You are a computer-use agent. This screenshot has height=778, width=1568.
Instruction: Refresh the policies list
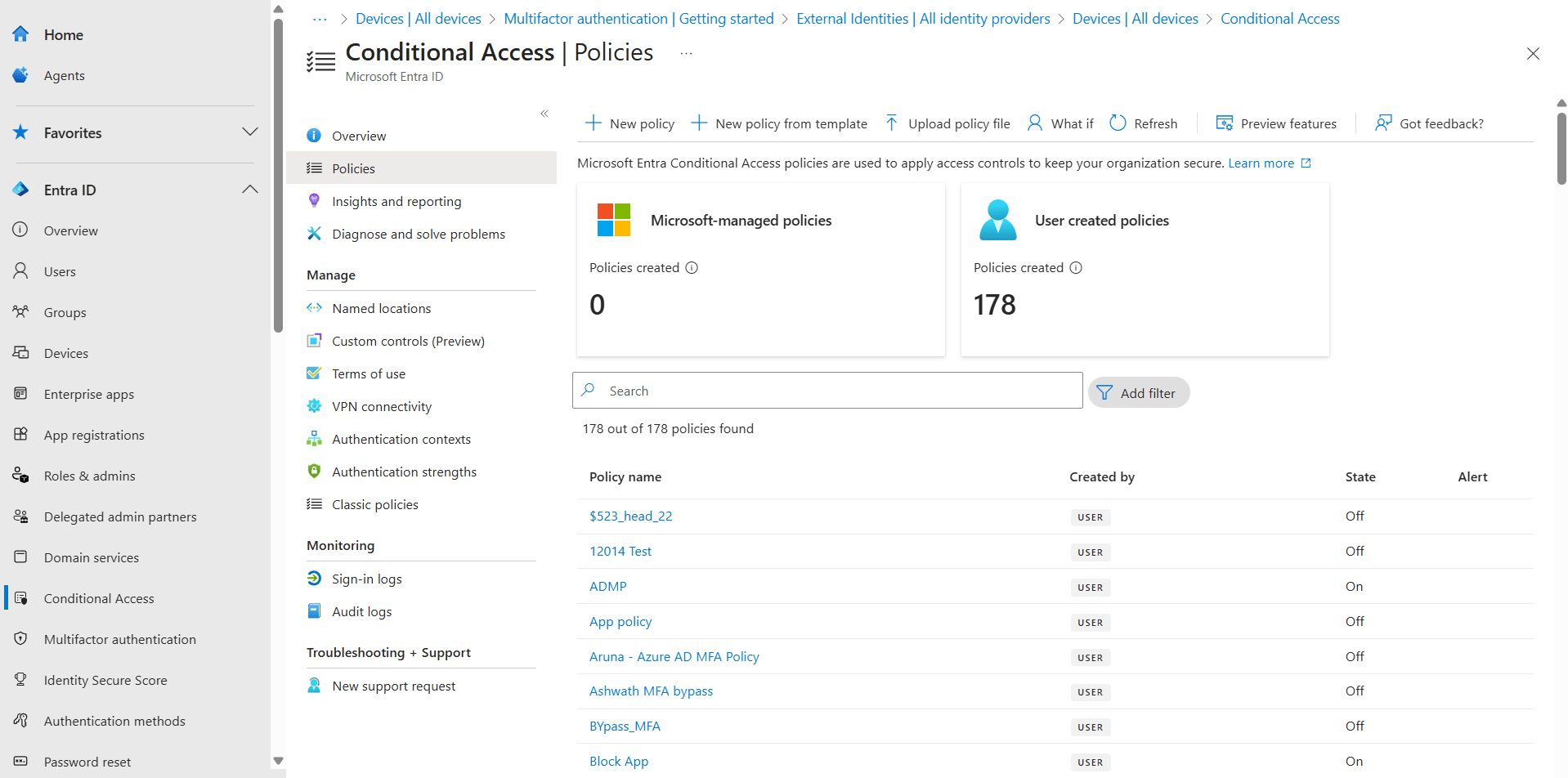tap(1118, 123)
